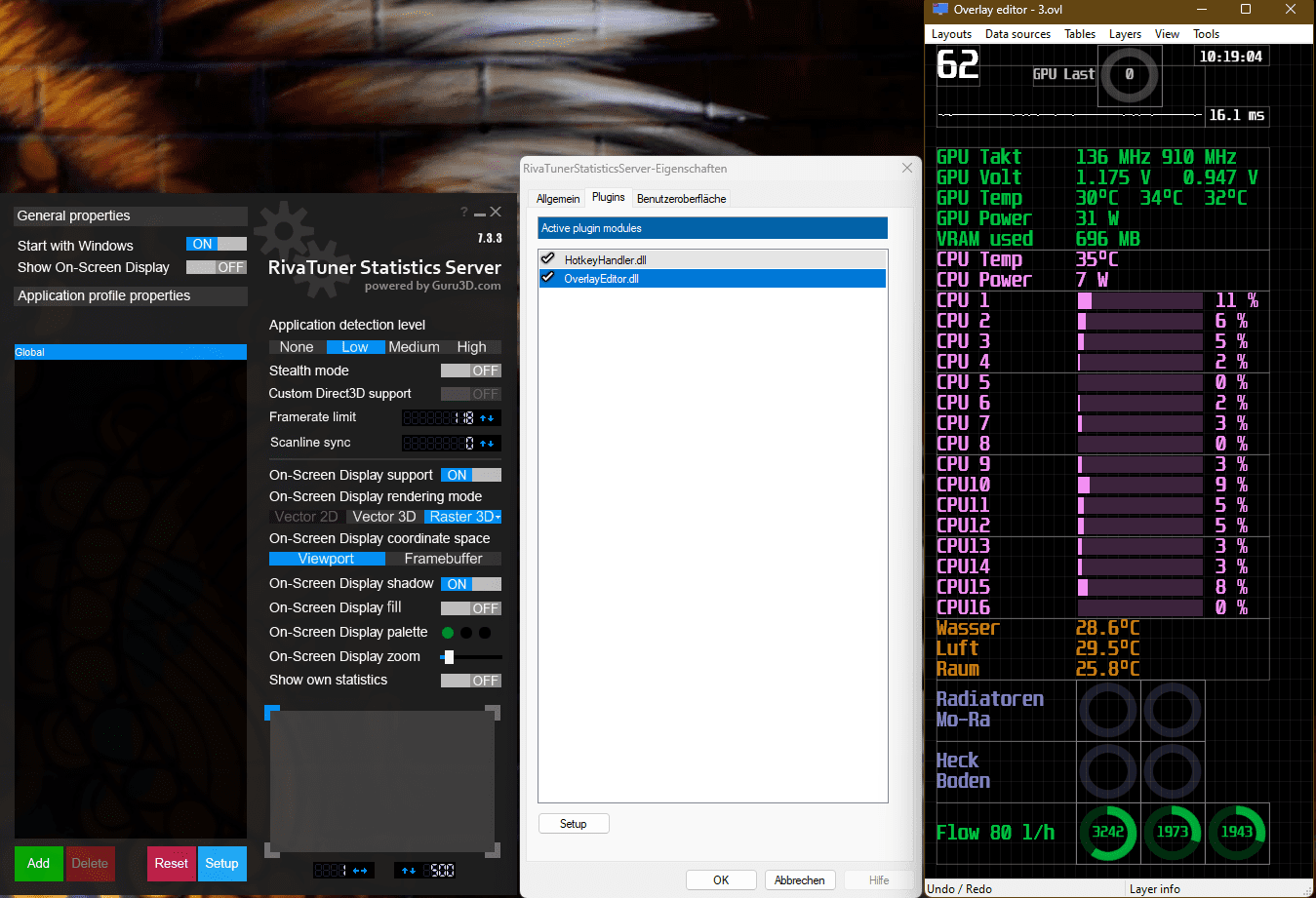This screenshot has width=1316, height=898.
Task: Select Vector 3D rendering mode
Action: click(x=384, y=517)
